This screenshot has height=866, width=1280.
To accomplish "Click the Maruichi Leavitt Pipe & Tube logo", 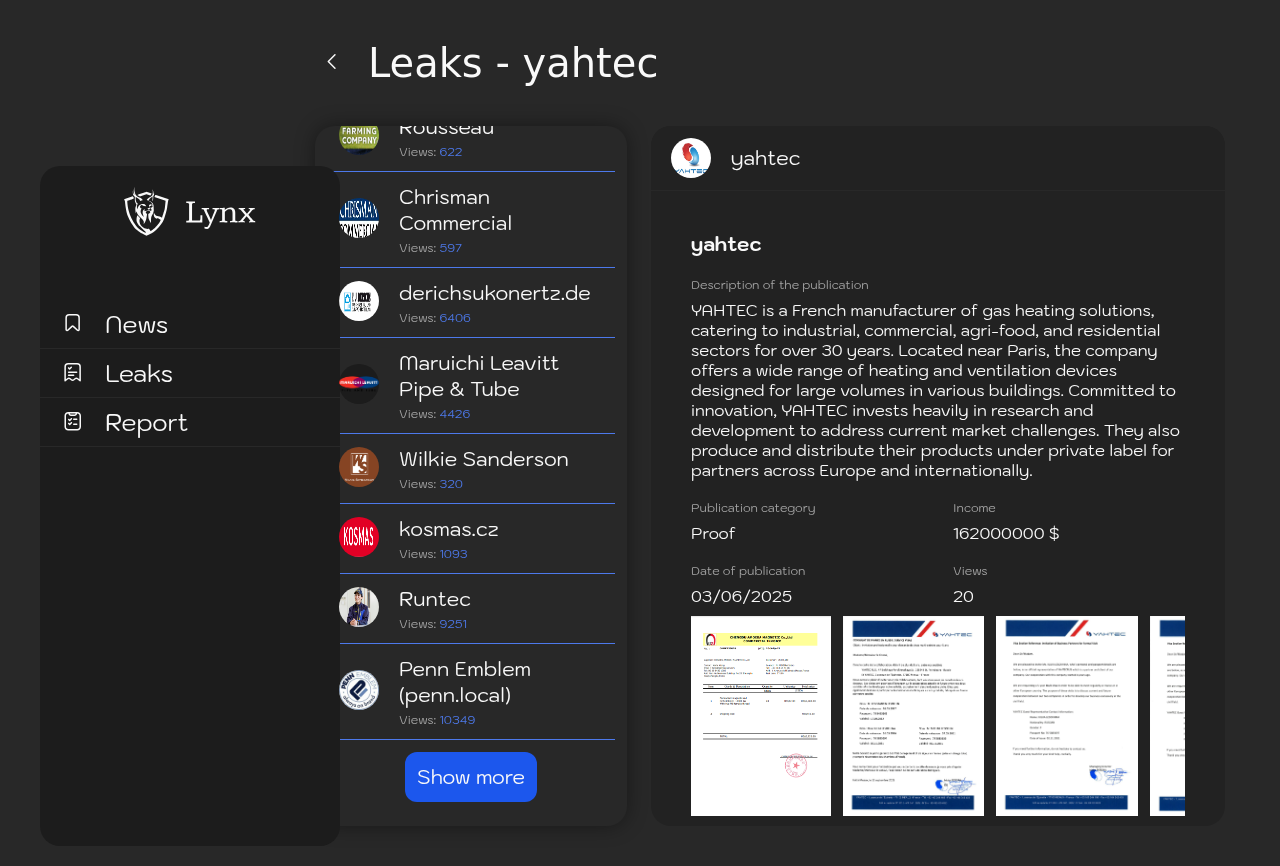I will pos(359,384).
